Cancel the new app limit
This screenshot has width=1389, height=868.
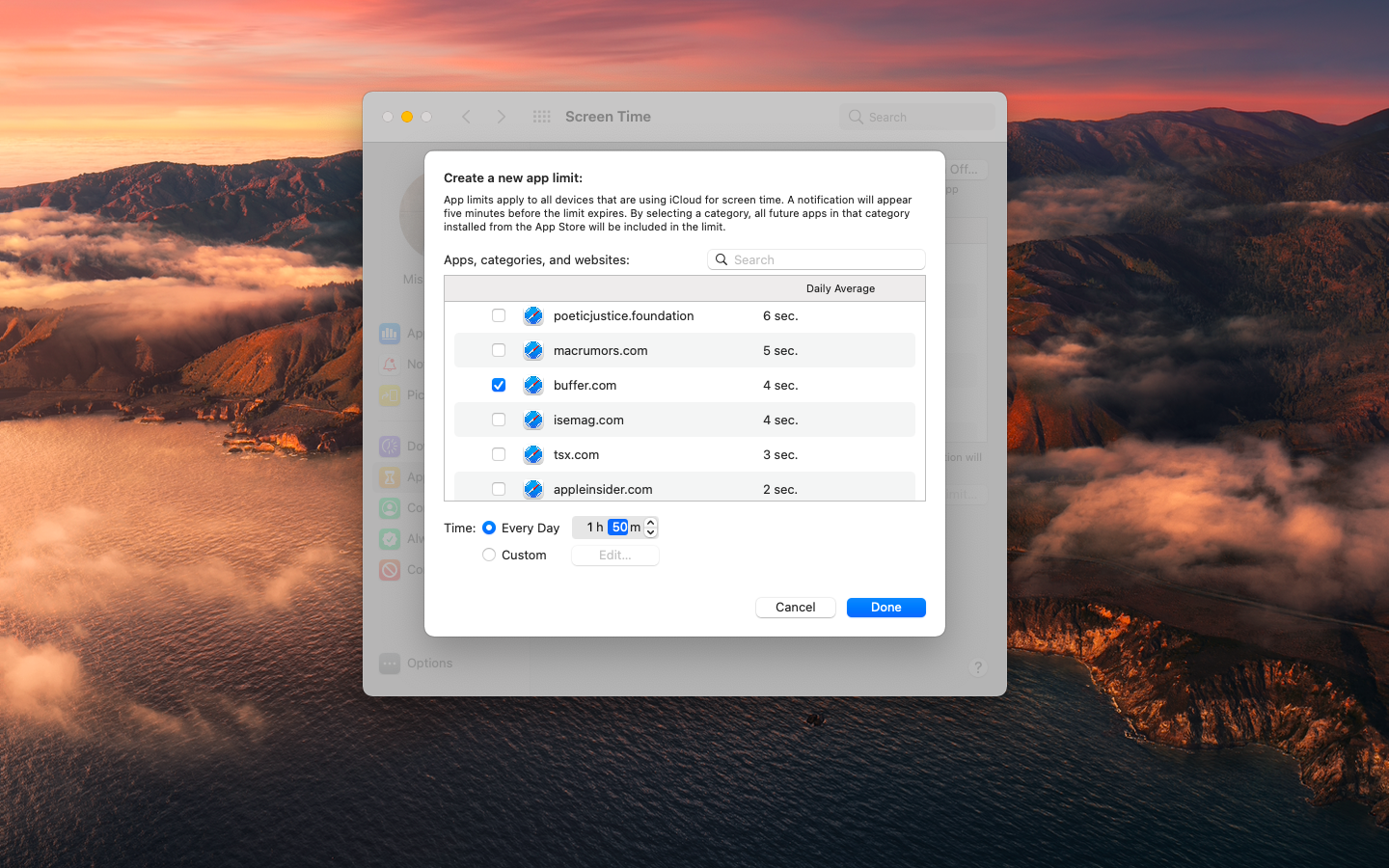pos(796,608)
